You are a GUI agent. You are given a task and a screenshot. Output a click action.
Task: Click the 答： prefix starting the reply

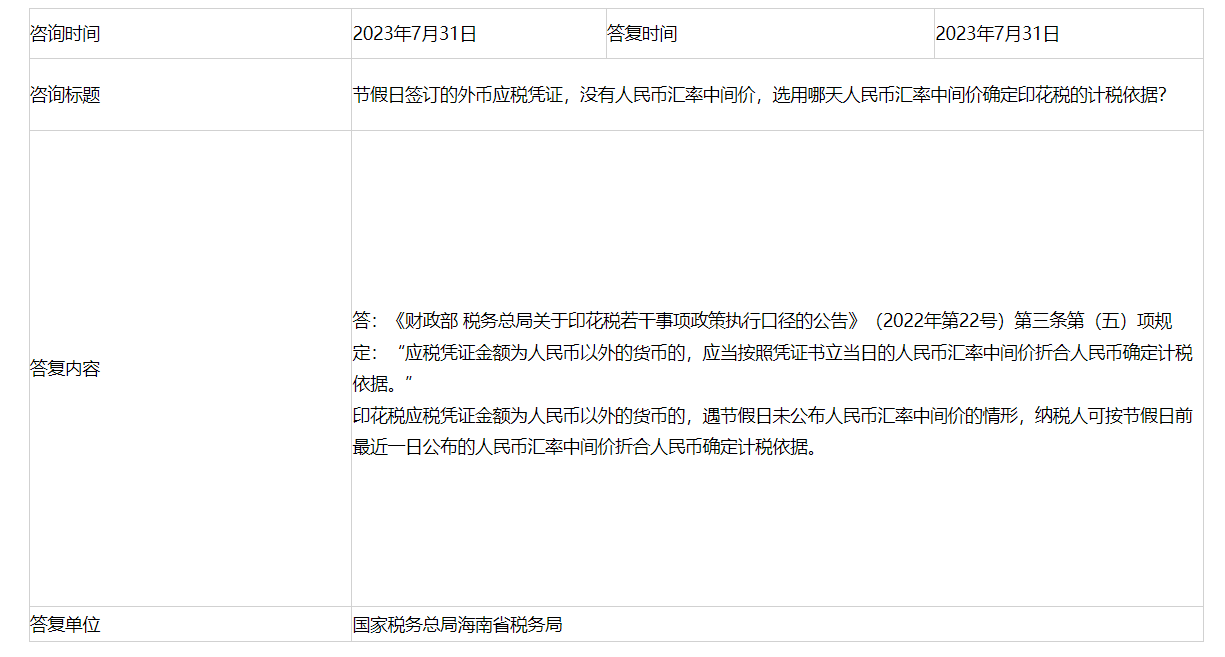click(366, 322)
